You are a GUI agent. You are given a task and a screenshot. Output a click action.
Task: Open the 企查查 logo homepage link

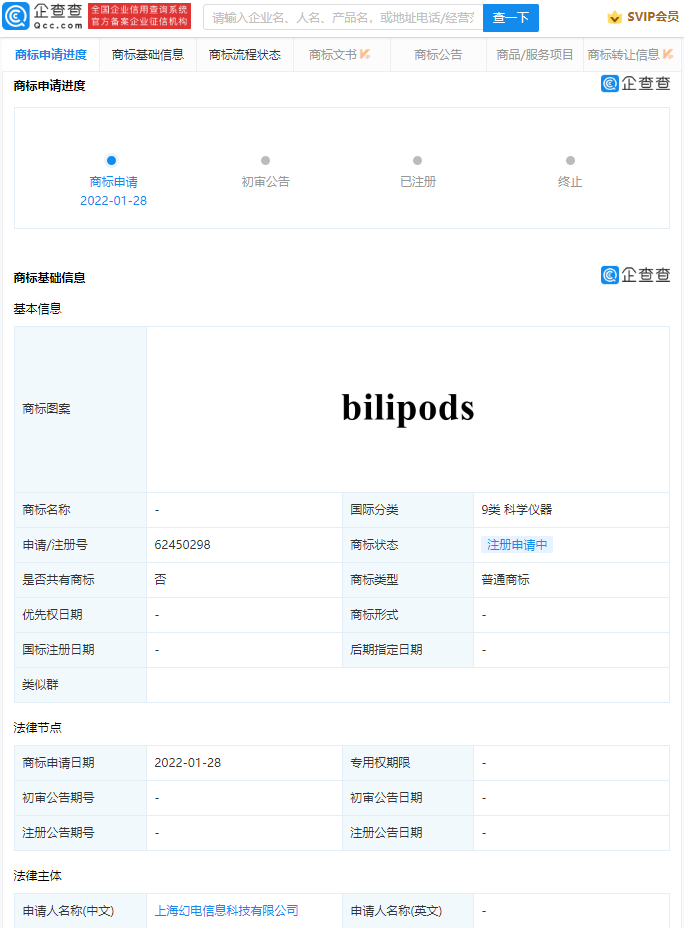43,16
